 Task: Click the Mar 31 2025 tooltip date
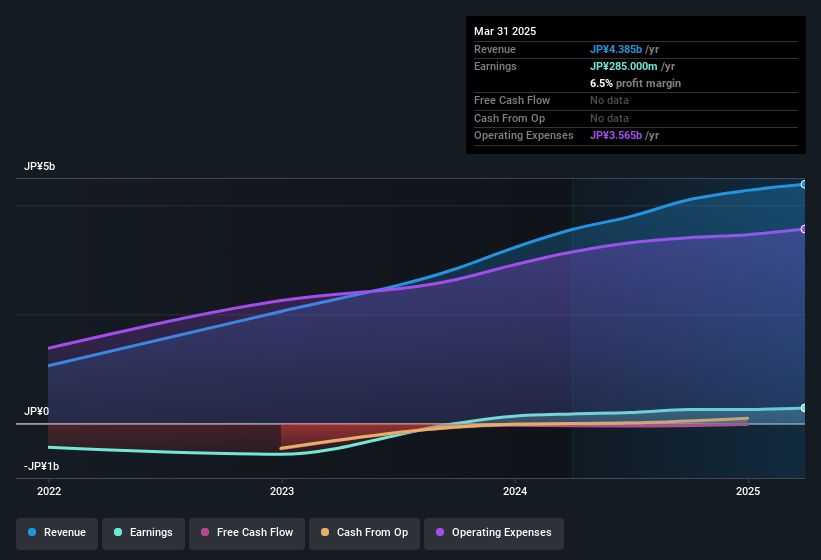(x=505, y=31)
